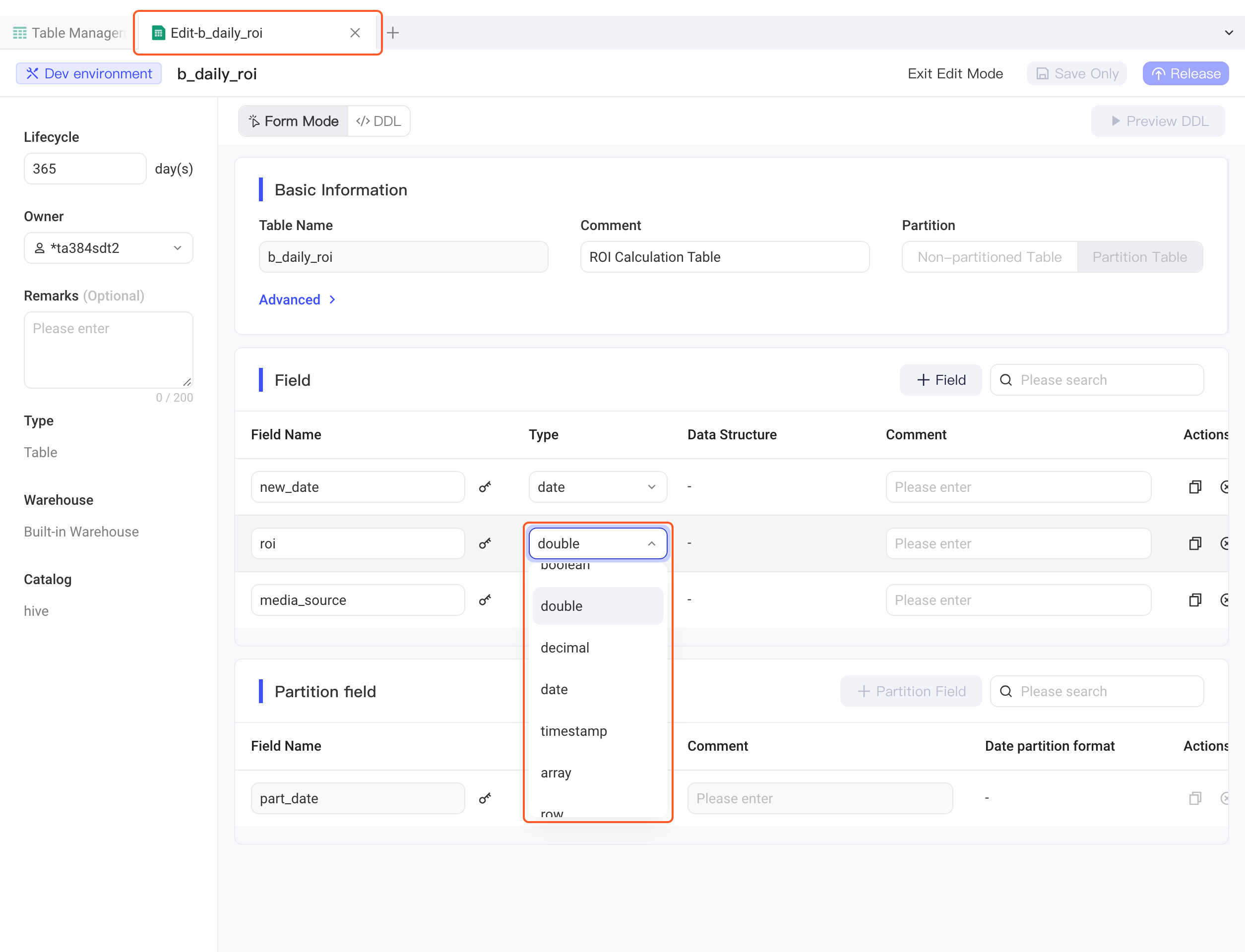Add a new Field
This screenshot has width=1245, height=952.
tap(940, 380)
